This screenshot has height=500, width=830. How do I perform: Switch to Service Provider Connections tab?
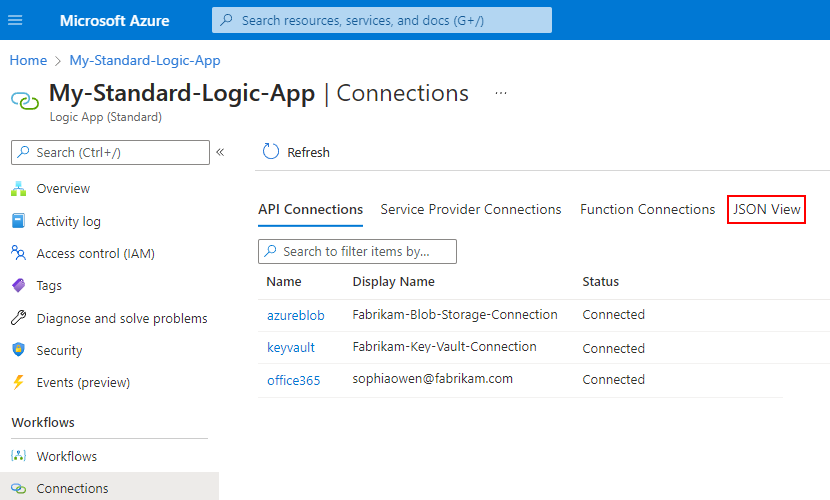click(x=471, y=210)
